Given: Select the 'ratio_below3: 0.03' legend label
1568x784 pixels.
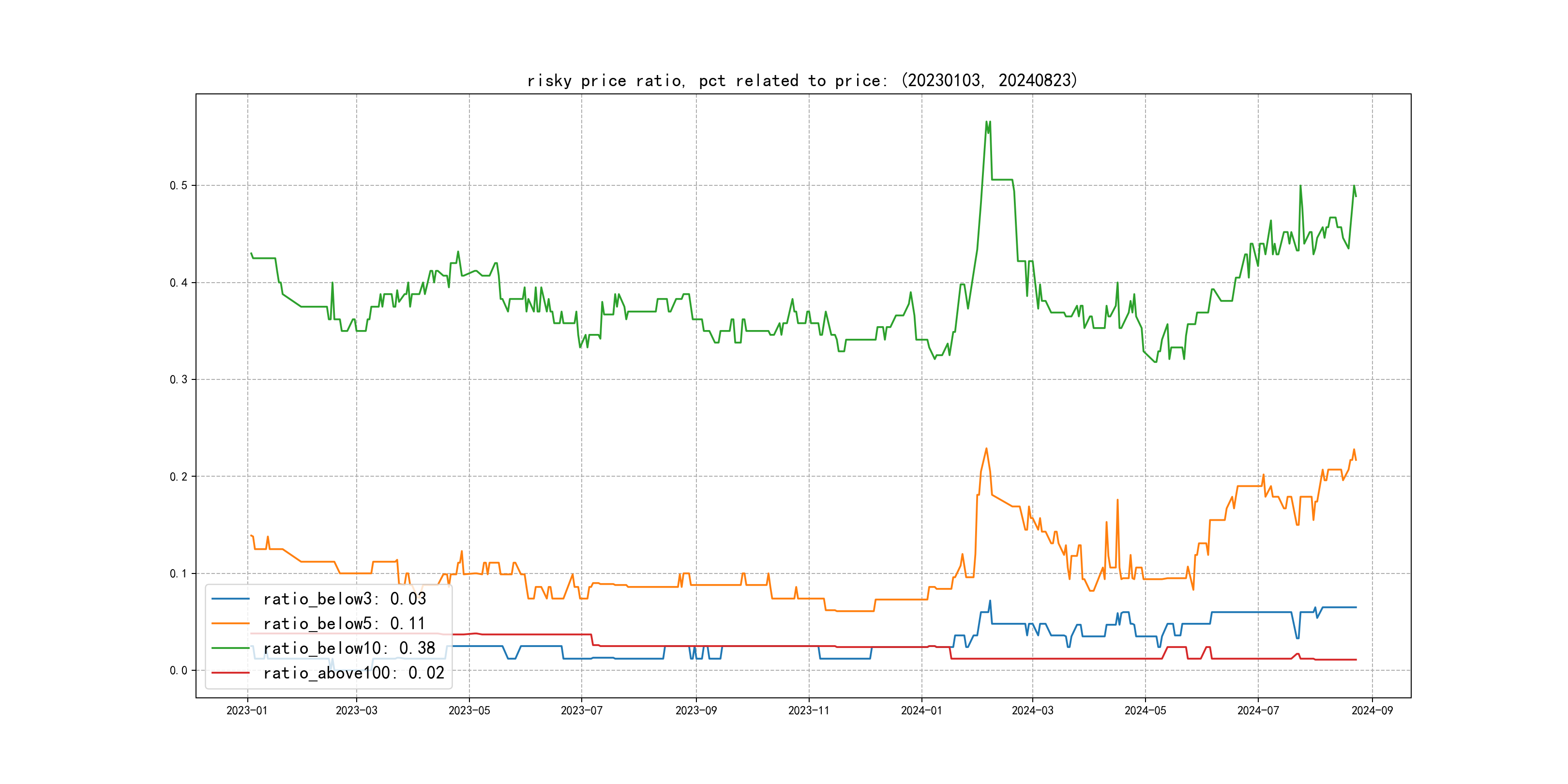Looking at the screenshot, I should coord(345,599).
